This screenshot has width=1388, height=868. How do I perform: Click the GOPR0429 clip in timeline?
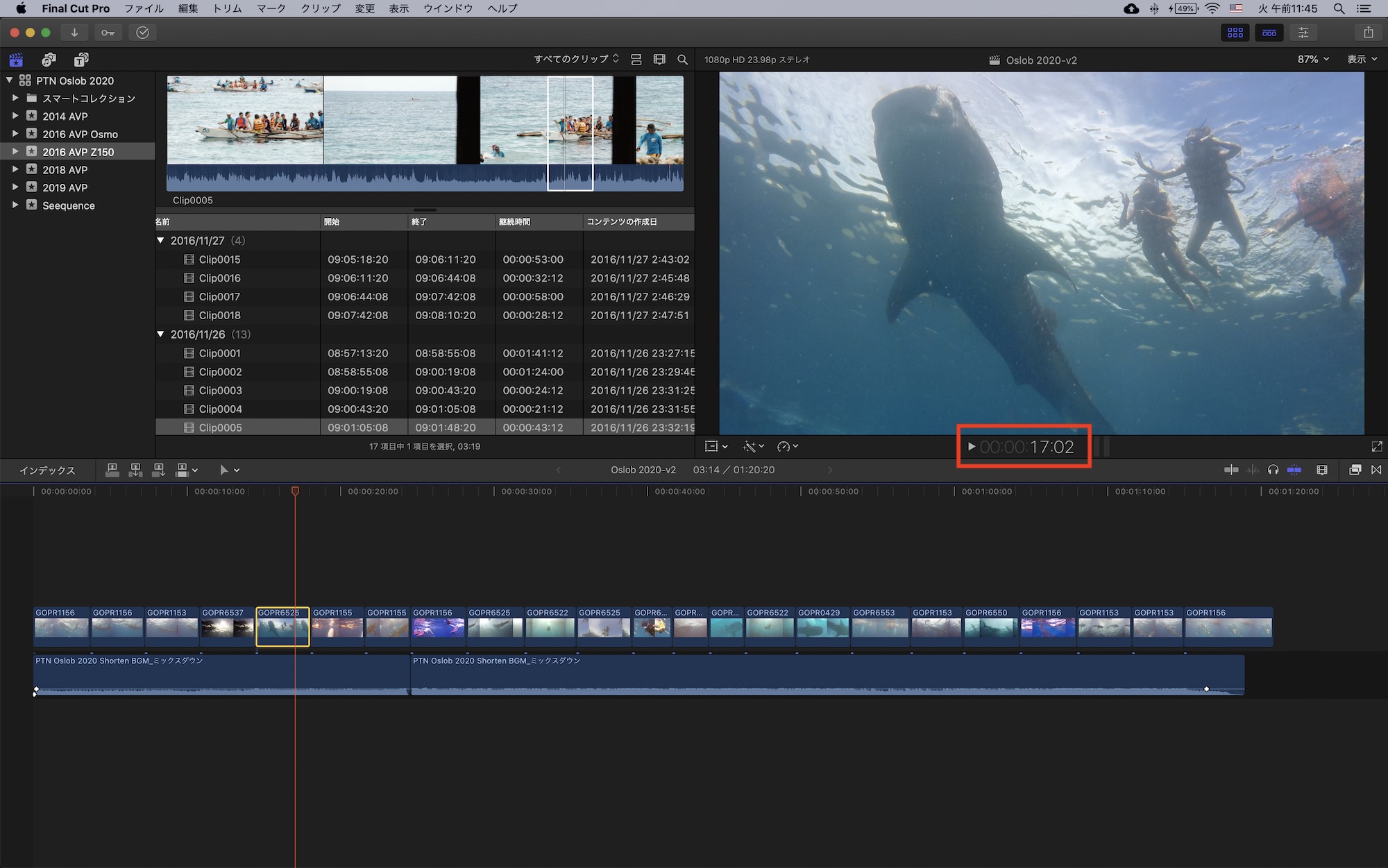coord(822,627)
